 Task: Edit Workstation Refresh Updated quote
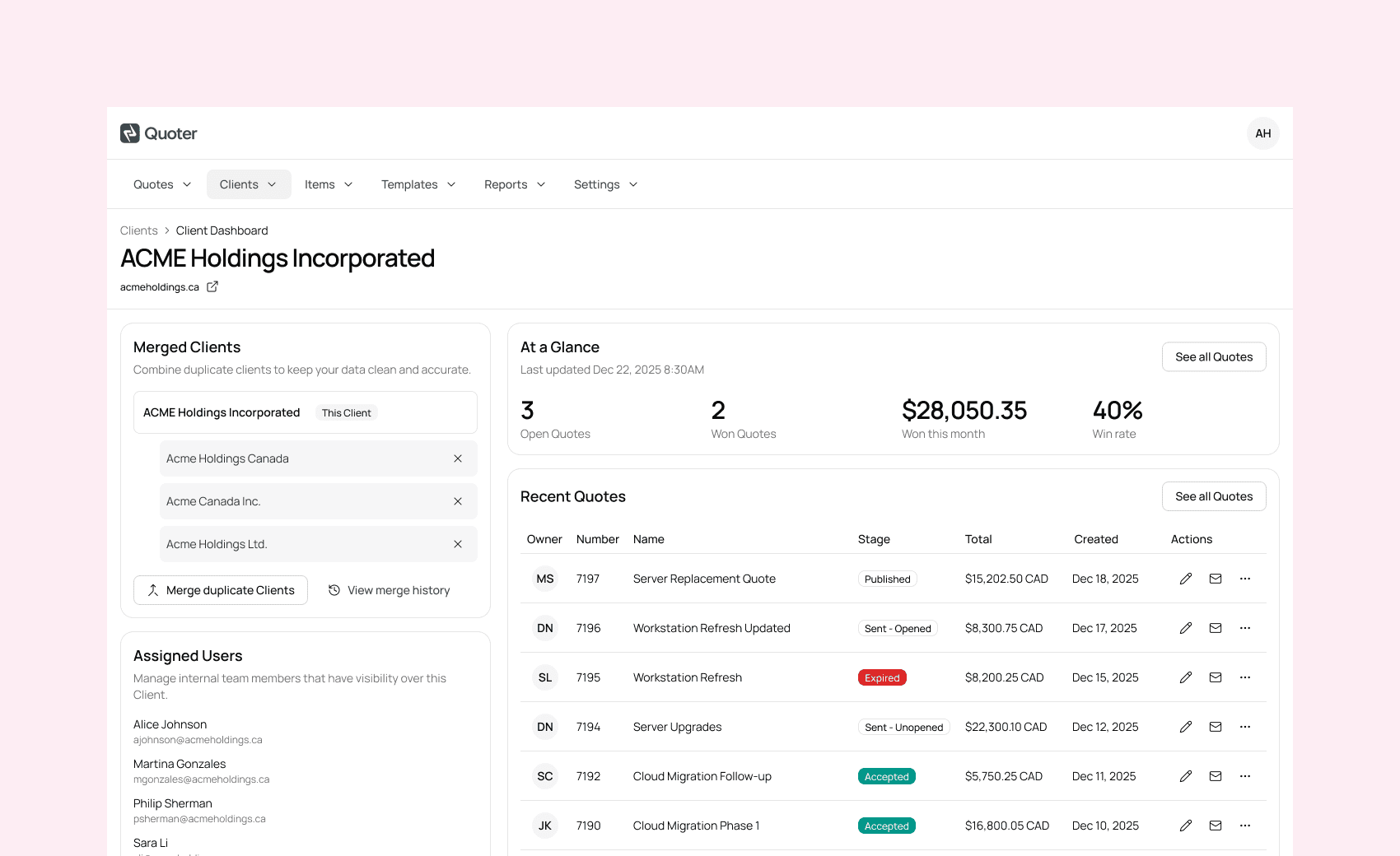click(x=1186, y=628)
